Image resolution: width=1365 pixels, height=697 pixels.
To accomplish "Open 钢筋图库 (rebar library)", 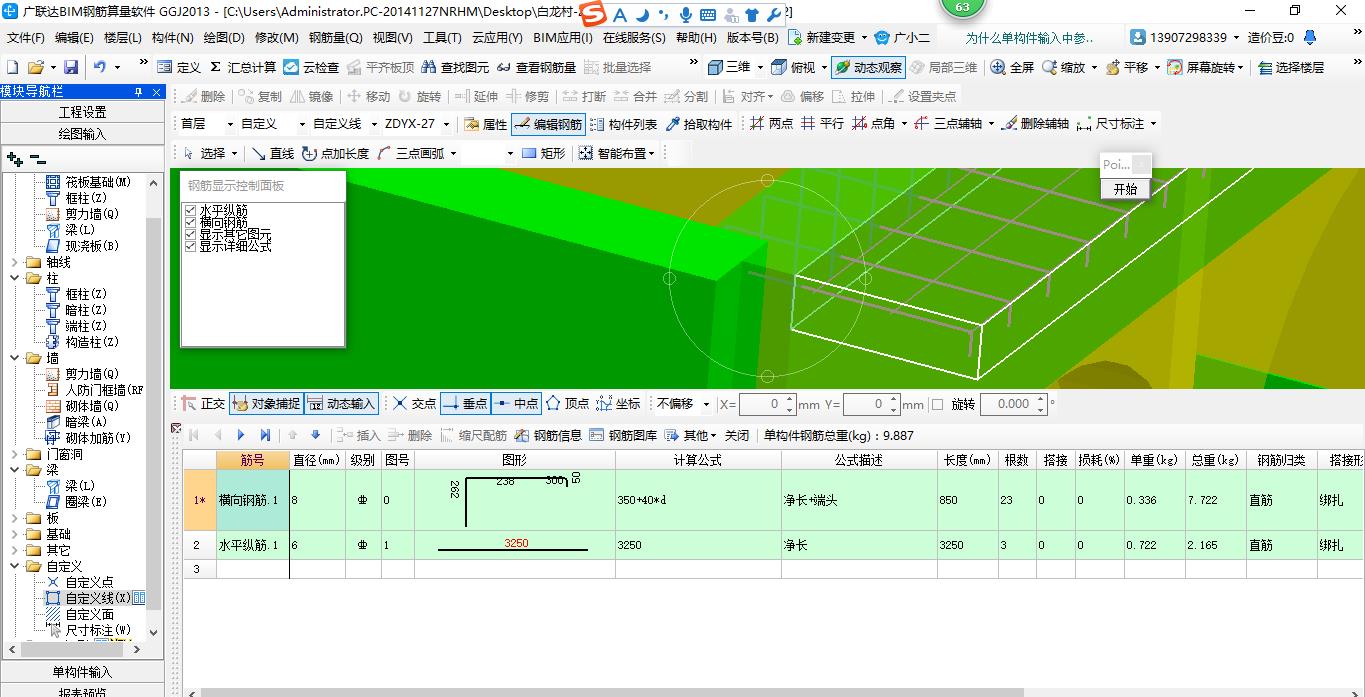I will [623, 435].
